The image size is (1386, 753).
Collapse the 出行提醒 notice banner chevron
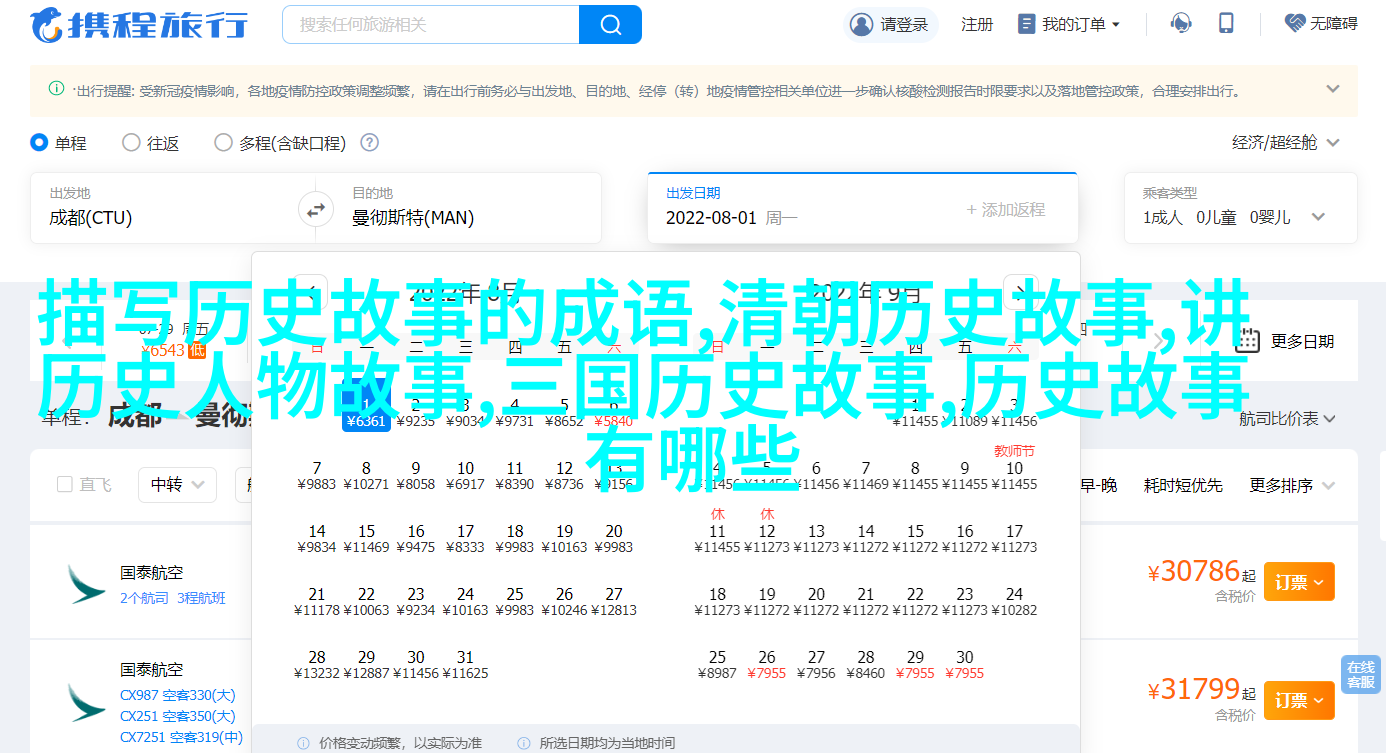tap(1332, 89)
